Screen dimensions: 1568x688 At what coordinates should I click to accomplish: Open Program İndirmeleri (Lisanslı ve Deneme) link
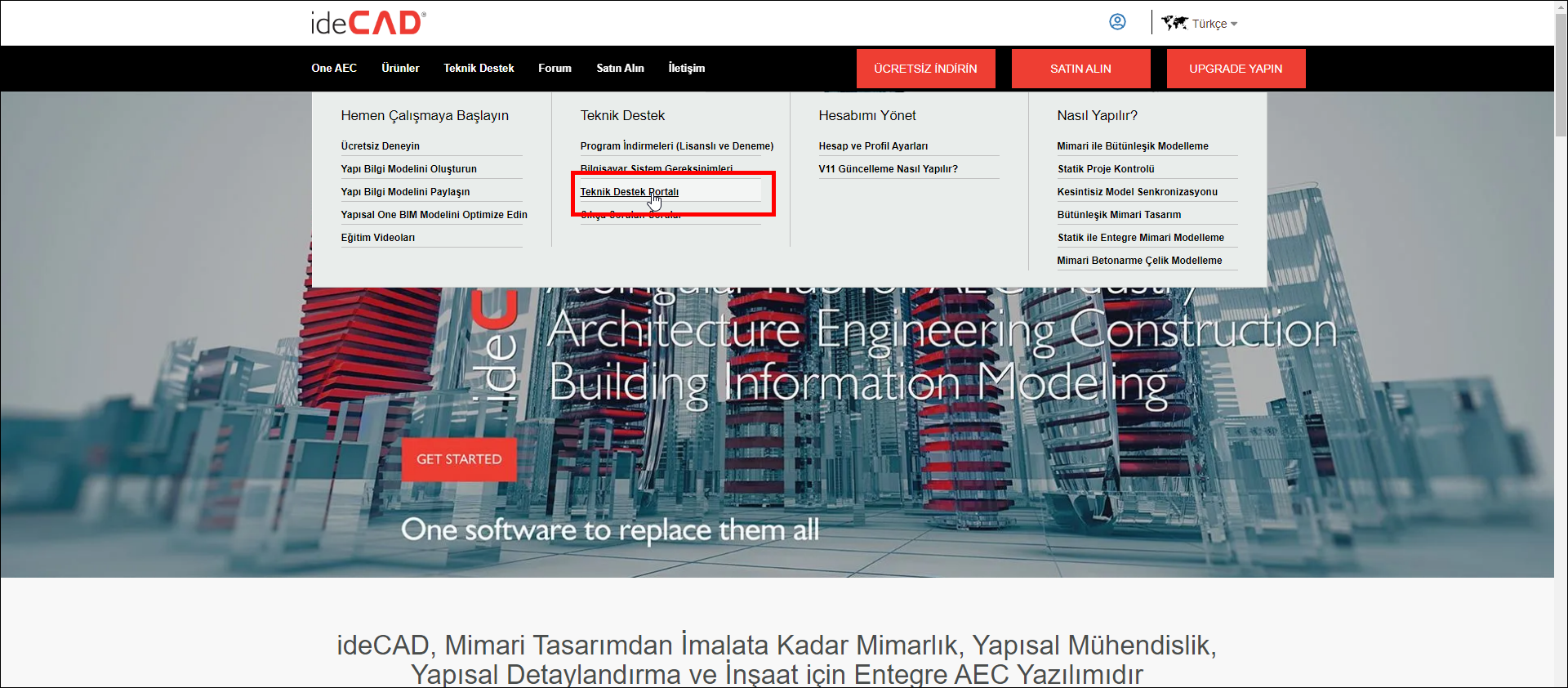[676, 146]
